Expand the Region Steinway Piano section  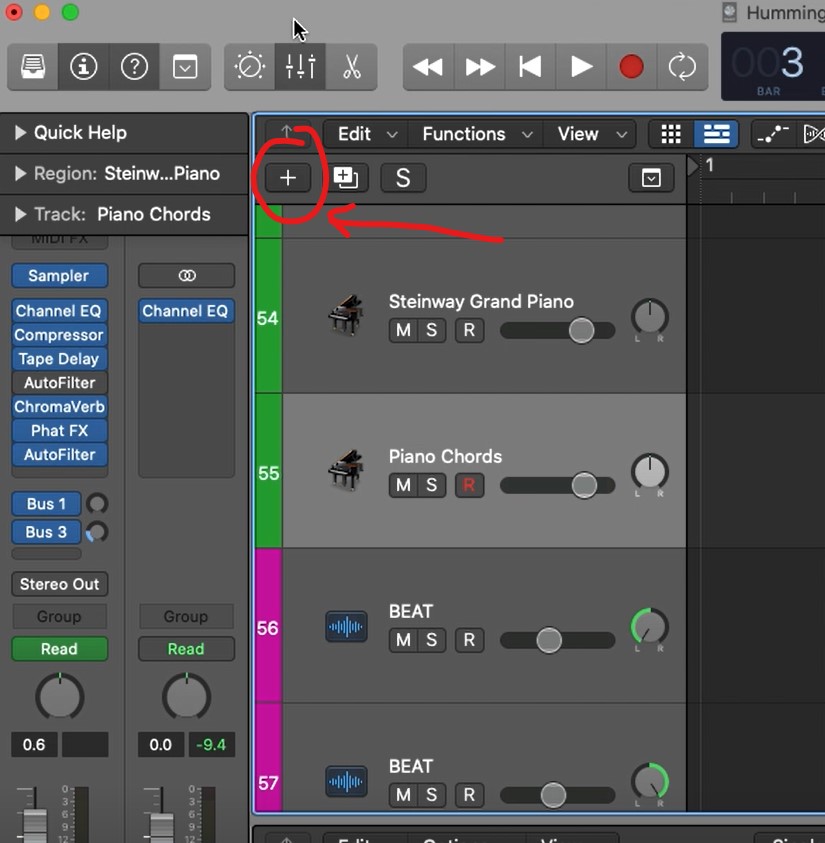[20, 173]
